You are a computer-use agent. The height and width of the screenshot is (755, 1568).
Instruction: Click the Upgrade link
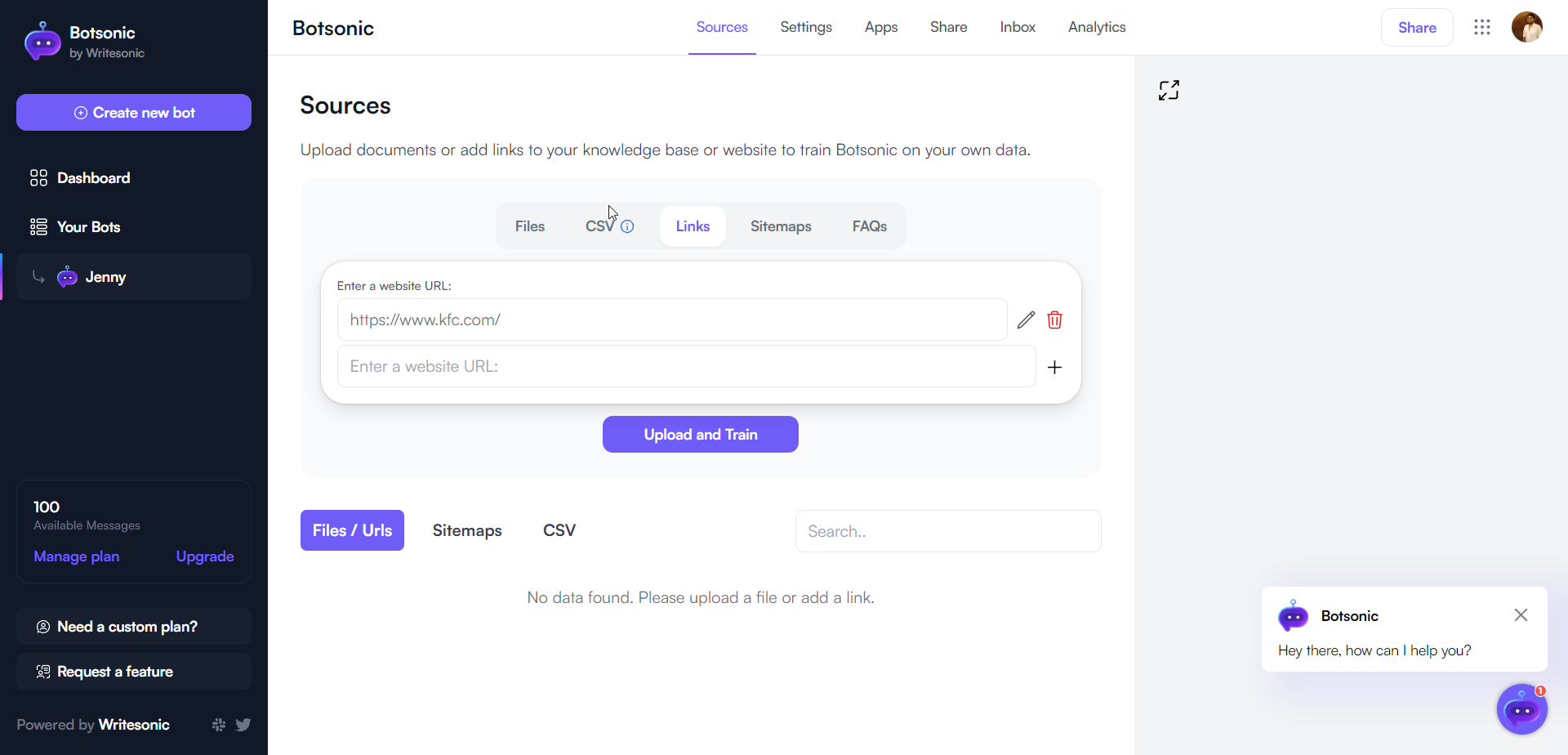(205, 556)
